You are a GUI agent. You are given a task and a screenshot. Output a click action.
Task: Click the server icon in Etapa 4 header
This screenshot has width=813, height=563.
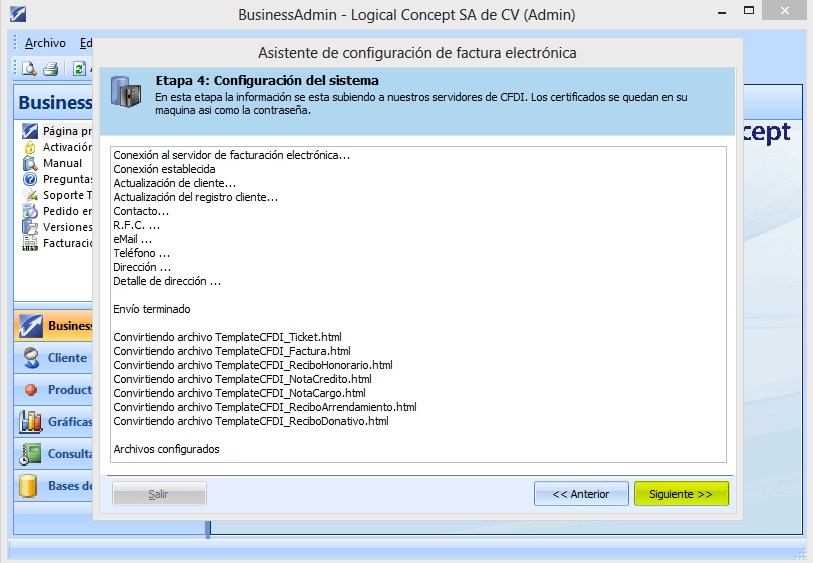pyautogui.click(x=126, y=92)
